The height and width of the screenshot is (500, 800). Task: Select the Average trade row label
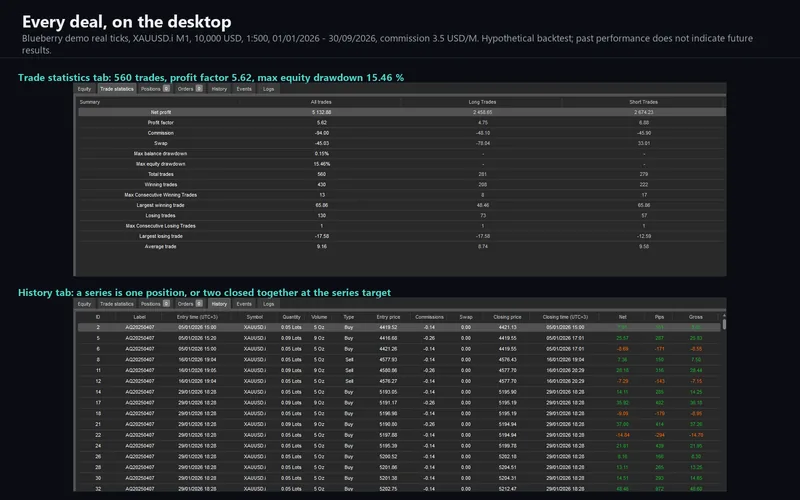click(x=160, y=246)
